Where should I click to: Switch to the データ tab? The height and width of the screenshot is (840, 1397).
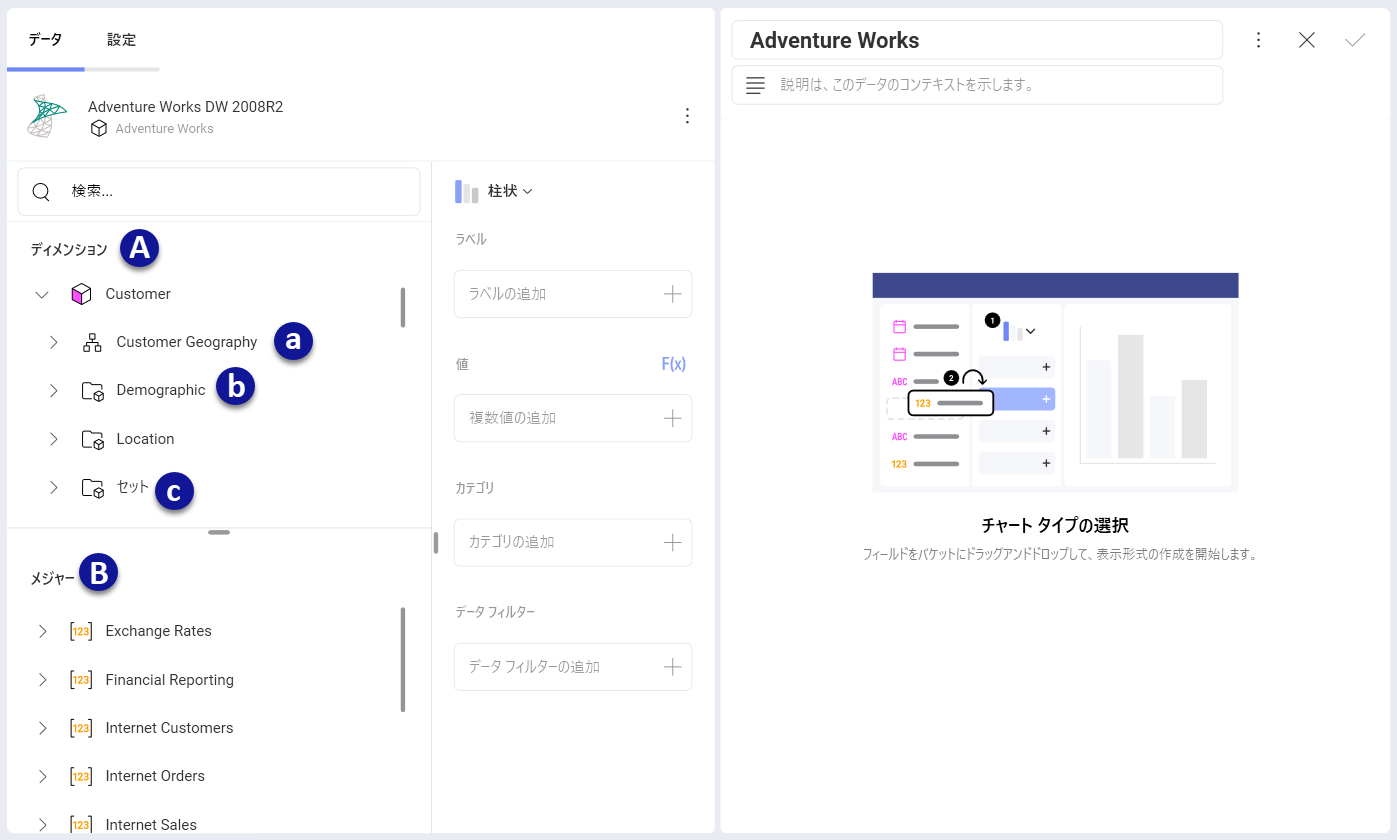[x=45, y=40]
